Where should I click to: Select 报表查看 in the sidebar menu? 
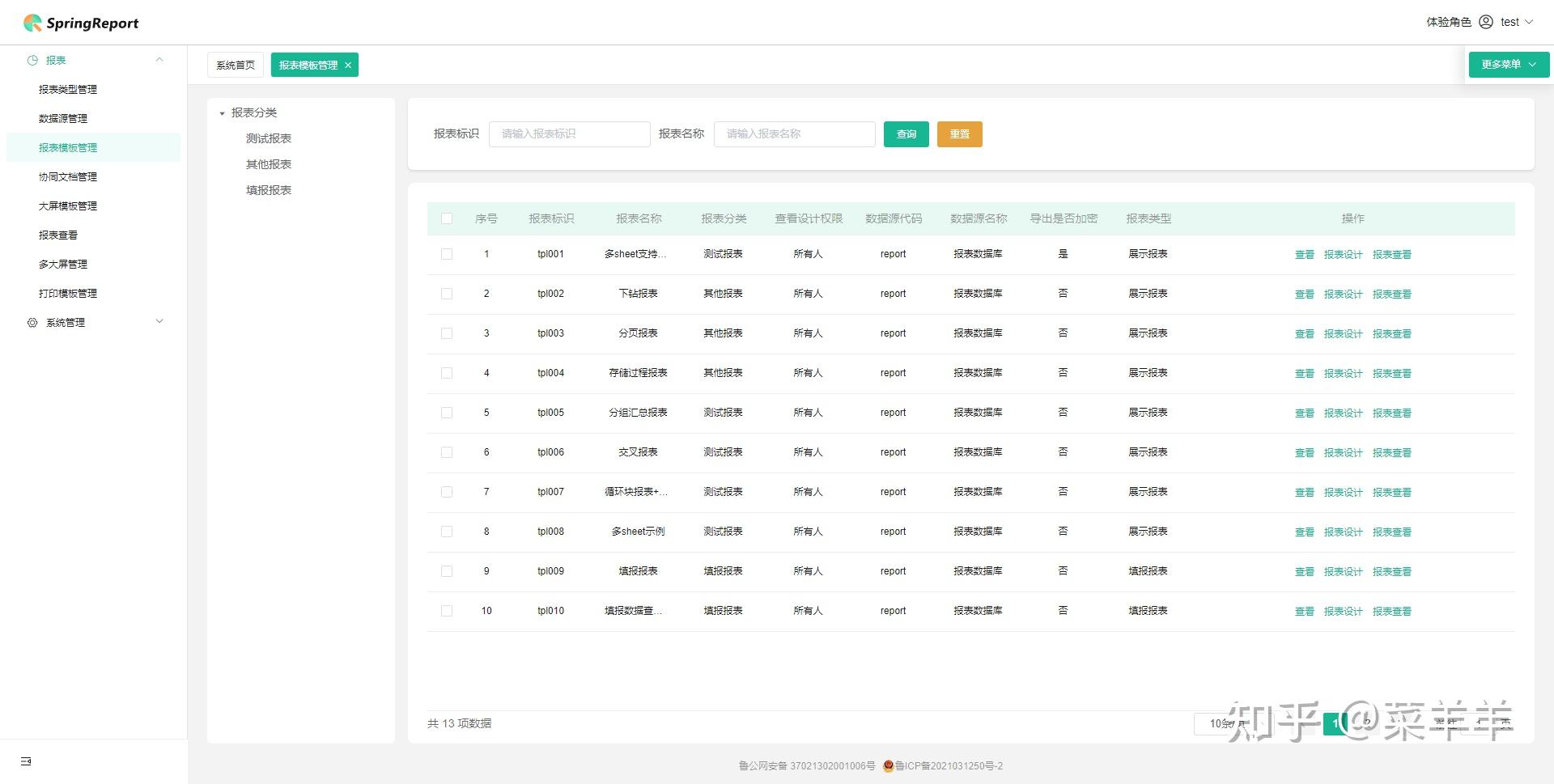(57, 235)
